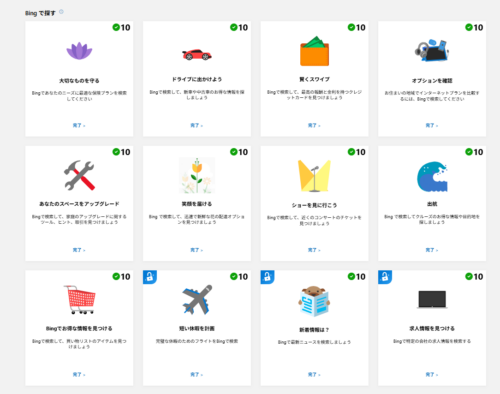This screenshot has width=500, height=394.
Task: Click the blue ocean wave icon
Action: point(432,177)
